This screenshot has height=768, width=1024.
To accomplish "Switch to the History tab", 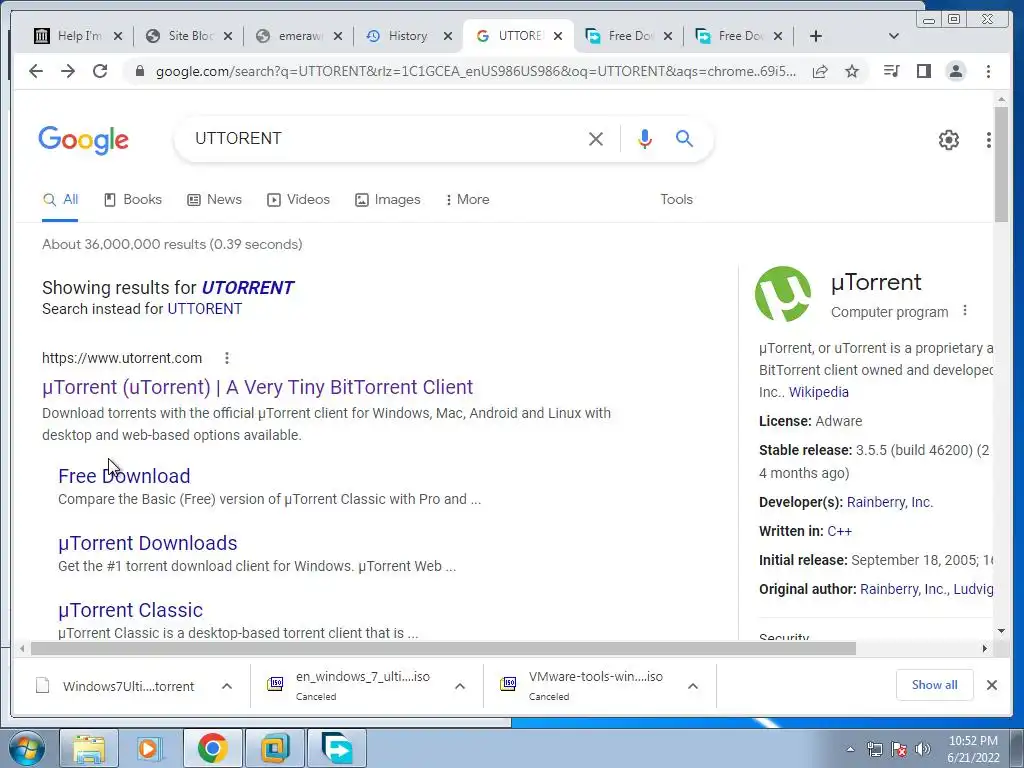I will (408, 36).
